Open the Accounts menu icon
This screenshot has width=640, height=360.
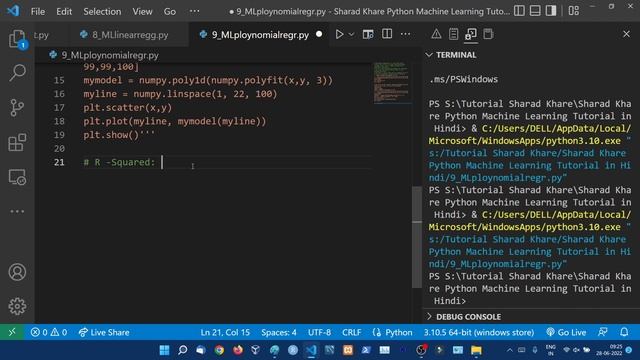[17, 272]
